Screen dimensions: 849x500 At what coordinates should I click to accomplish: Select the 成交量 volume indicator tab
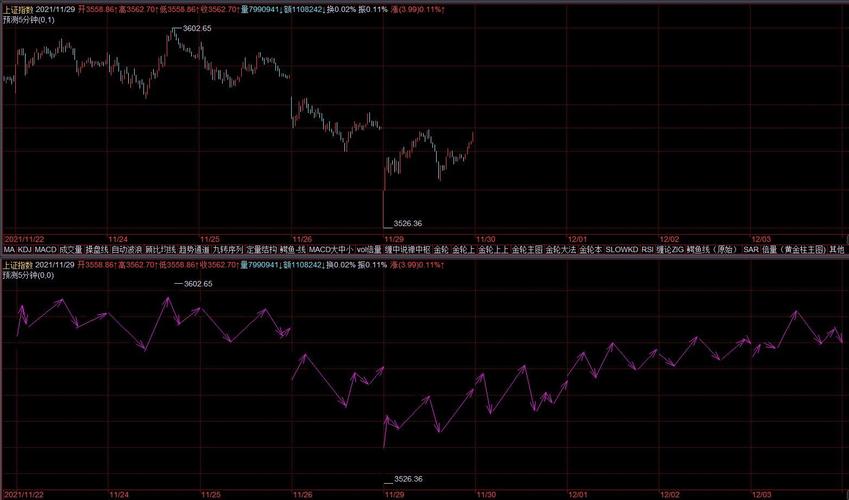(x=71, y=249)
